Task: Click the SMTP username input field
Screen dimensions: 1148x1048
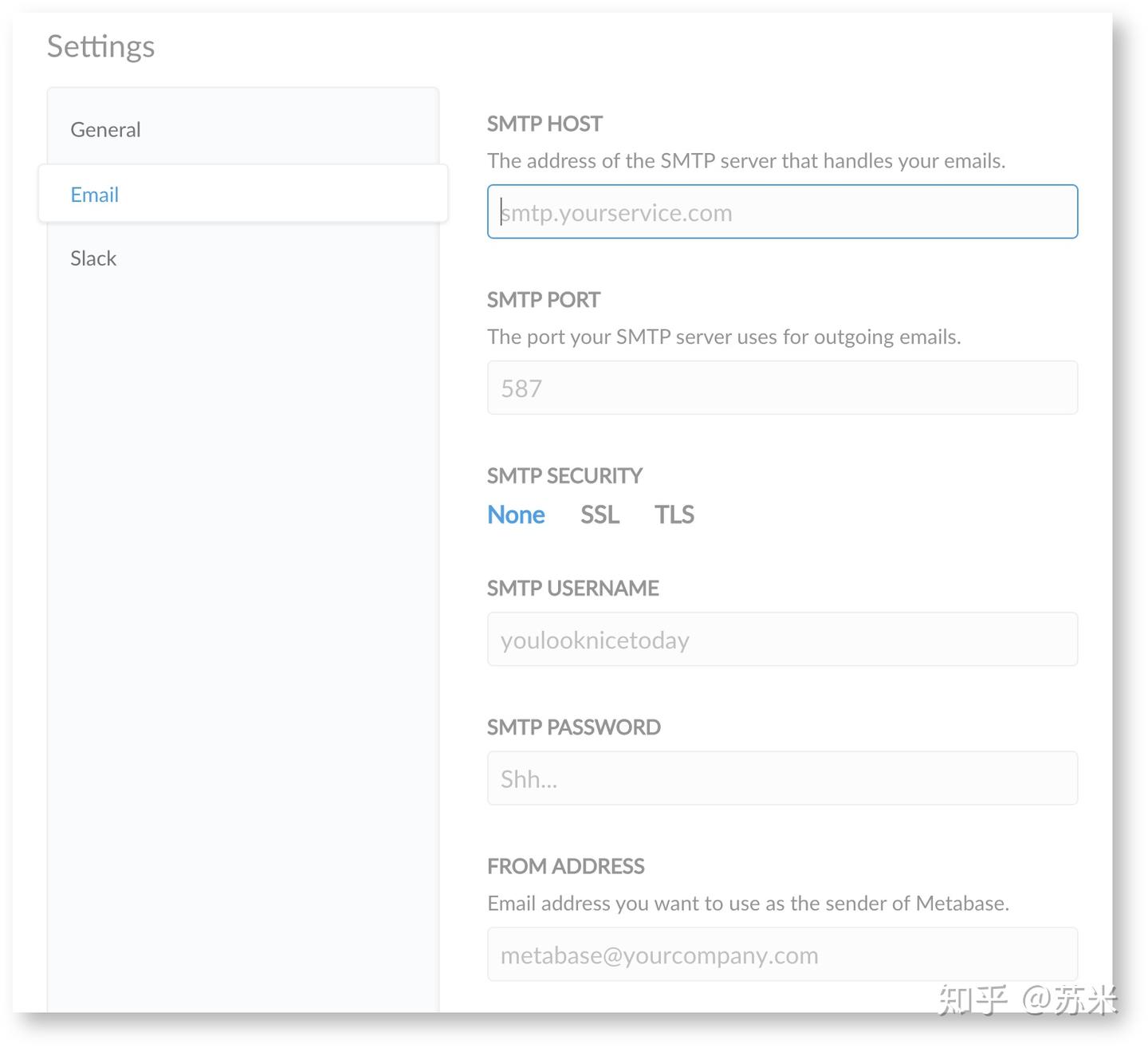Action: pyautogui.click(x=782, y=640)
